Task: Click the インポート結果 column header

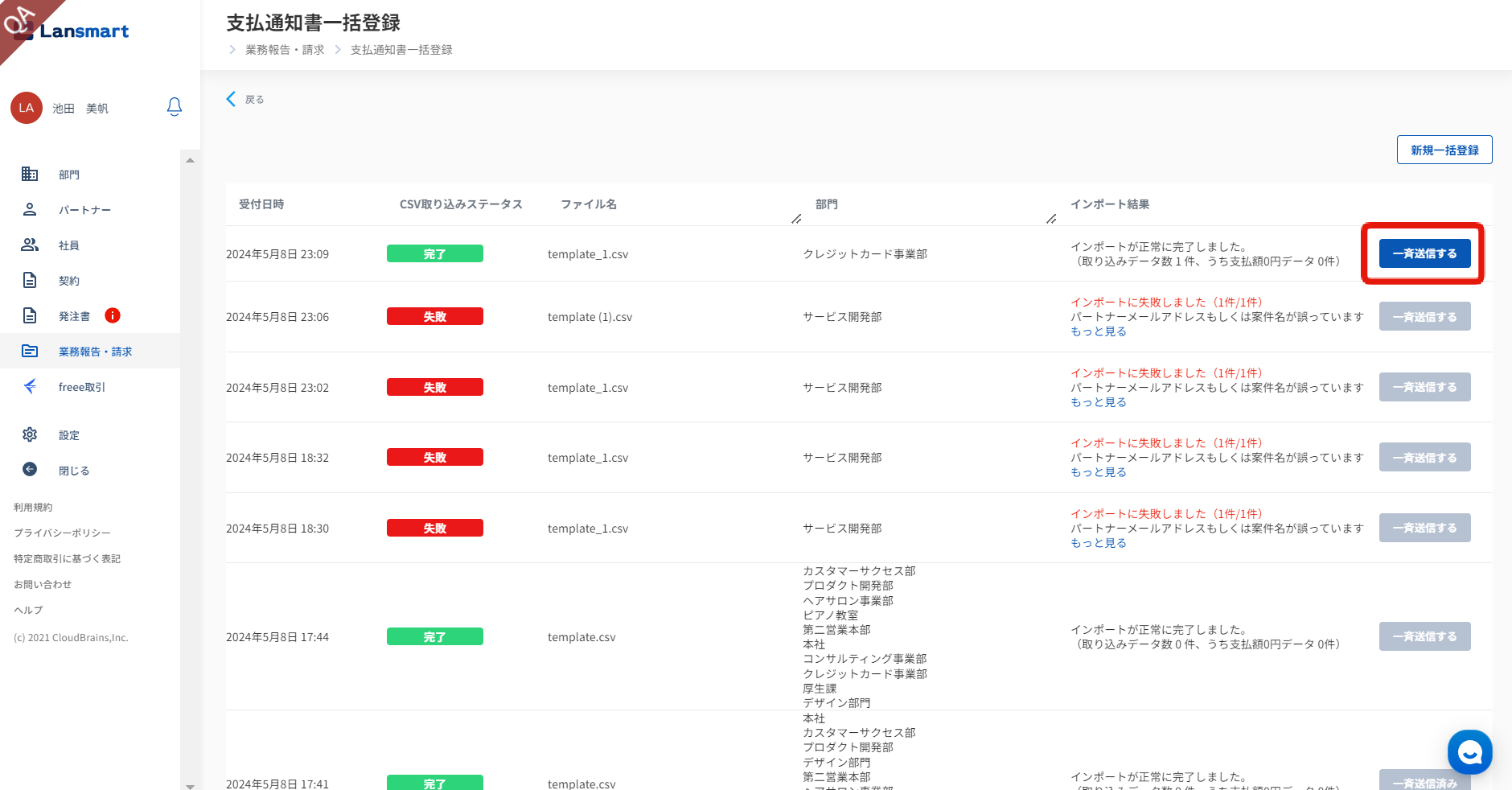Action: (x=1110, y=204)
